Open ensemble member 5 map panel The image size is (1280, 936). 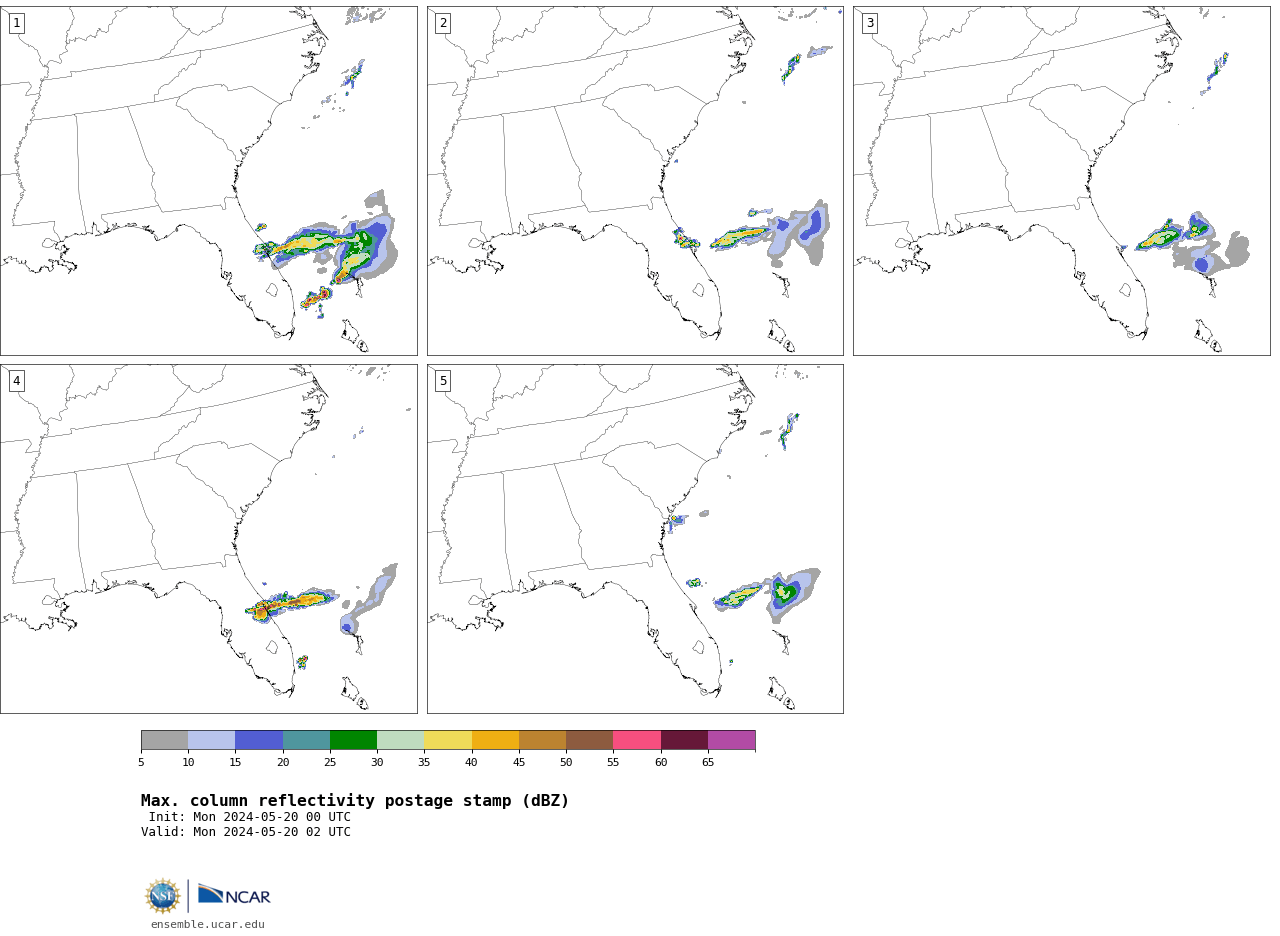click(x=635, y=539)
